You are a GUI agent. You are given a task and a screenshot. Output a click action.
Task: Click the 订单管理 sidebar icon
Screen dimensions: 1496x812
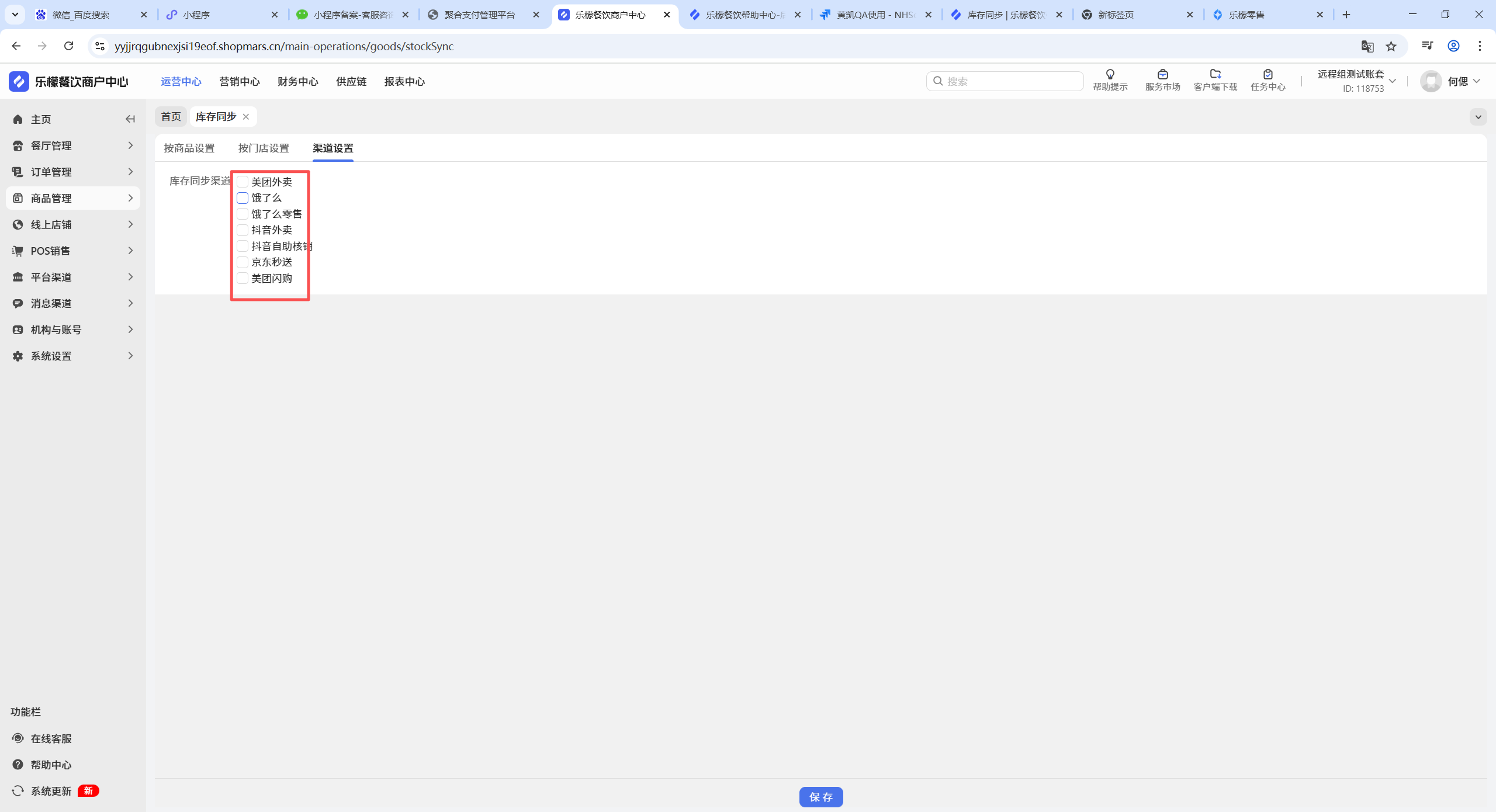18,172
